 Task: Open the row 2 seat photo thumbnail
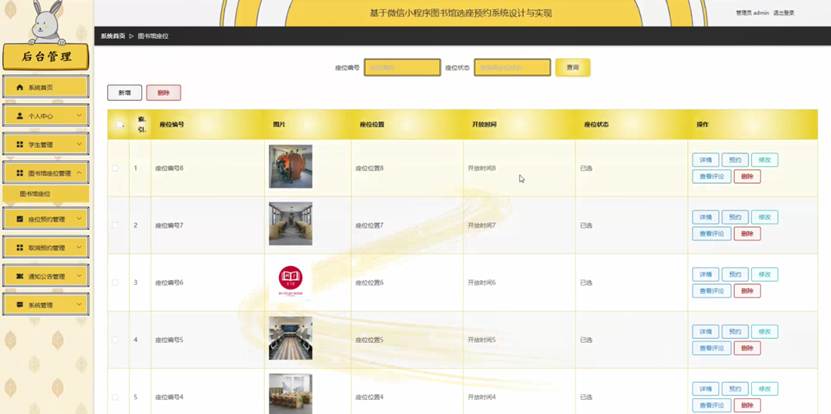pyautogui.click(x=290, y=224)
